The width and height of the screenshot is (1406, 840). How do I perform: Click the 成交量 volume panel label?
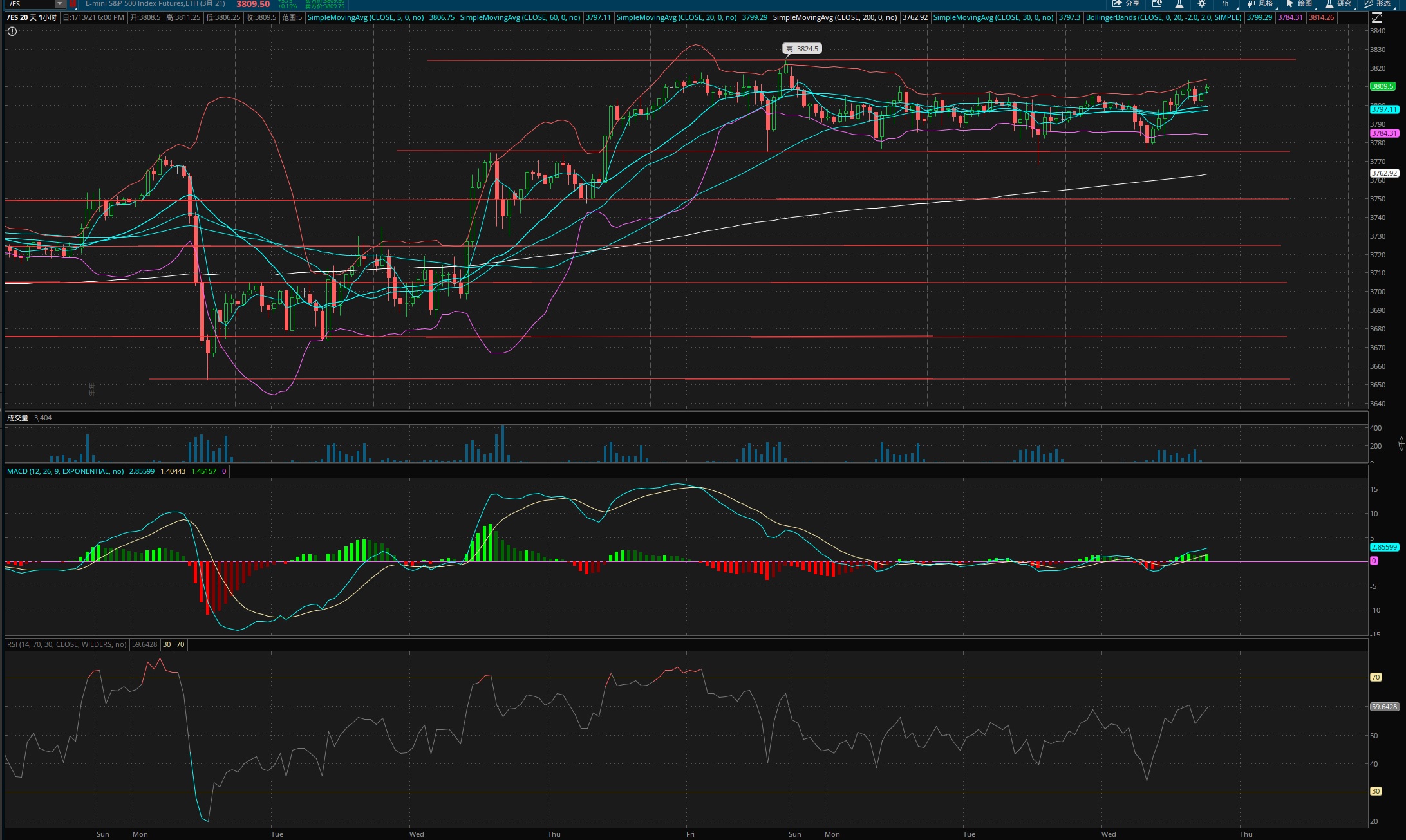tap(17, 418)
